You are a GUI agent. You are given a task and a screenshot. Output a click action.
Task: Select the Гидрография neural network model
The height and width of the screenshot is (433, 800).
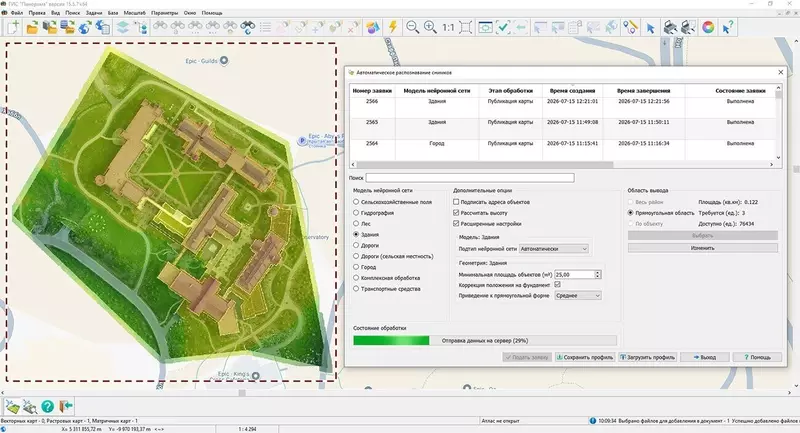(356, 213)
